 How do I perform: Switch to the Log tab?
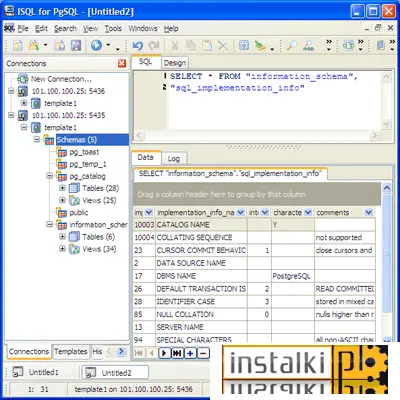pyautogui.click(x=174, y=159)
